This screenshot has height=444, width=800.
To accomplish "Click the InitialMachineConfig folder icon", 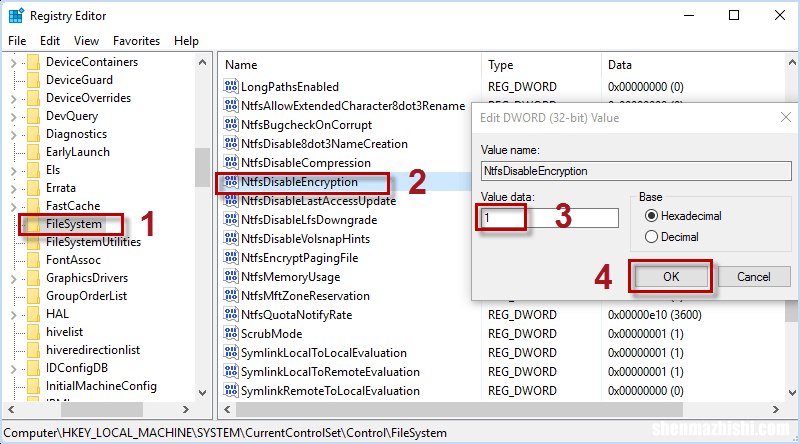I will (33, 386).
